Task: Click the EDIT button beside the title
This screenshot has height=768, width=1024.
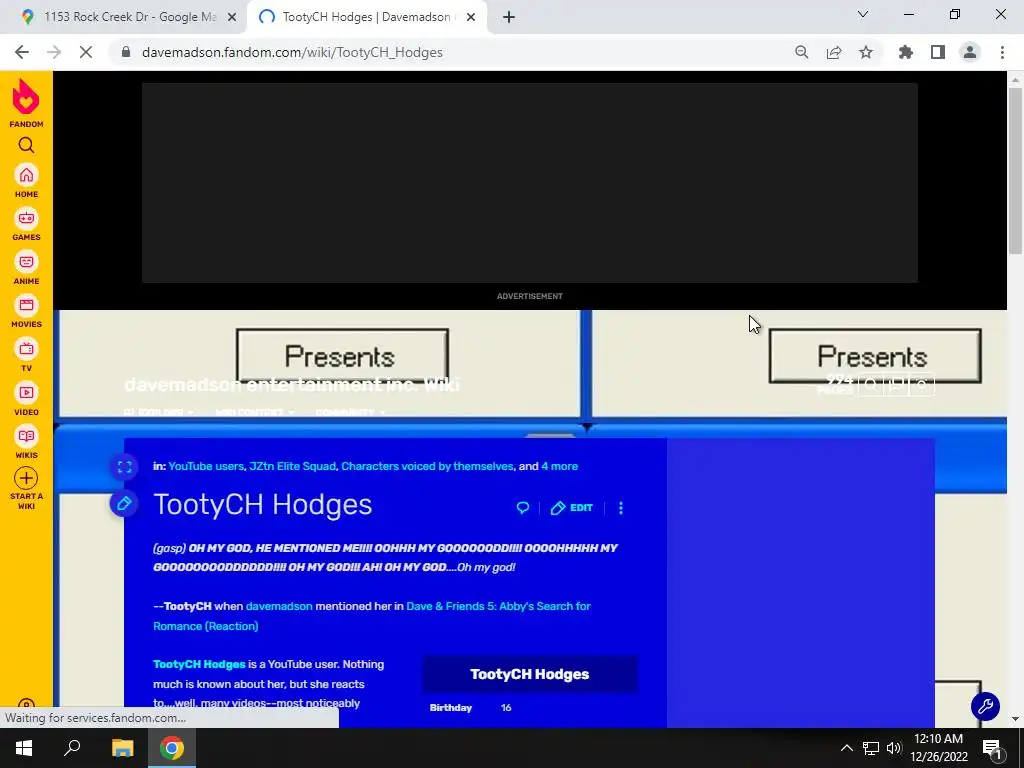Action: tap(572, 508)
